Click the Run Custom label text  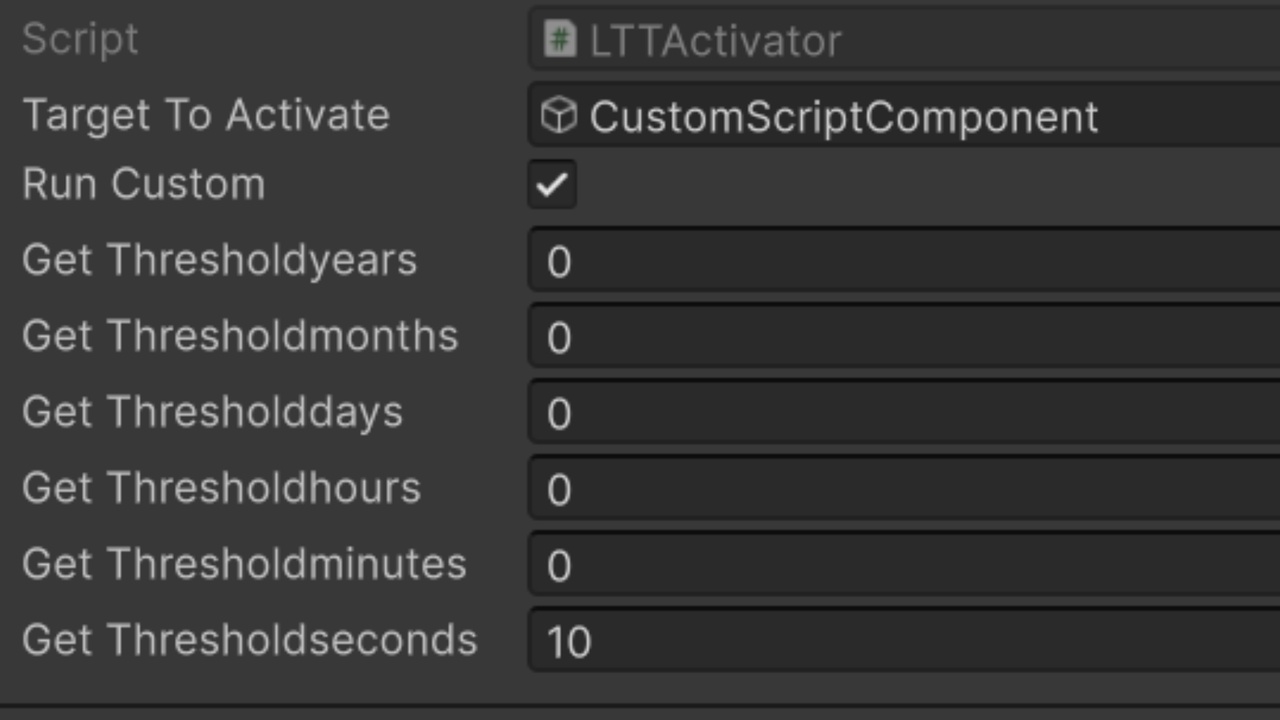point(144,185)
